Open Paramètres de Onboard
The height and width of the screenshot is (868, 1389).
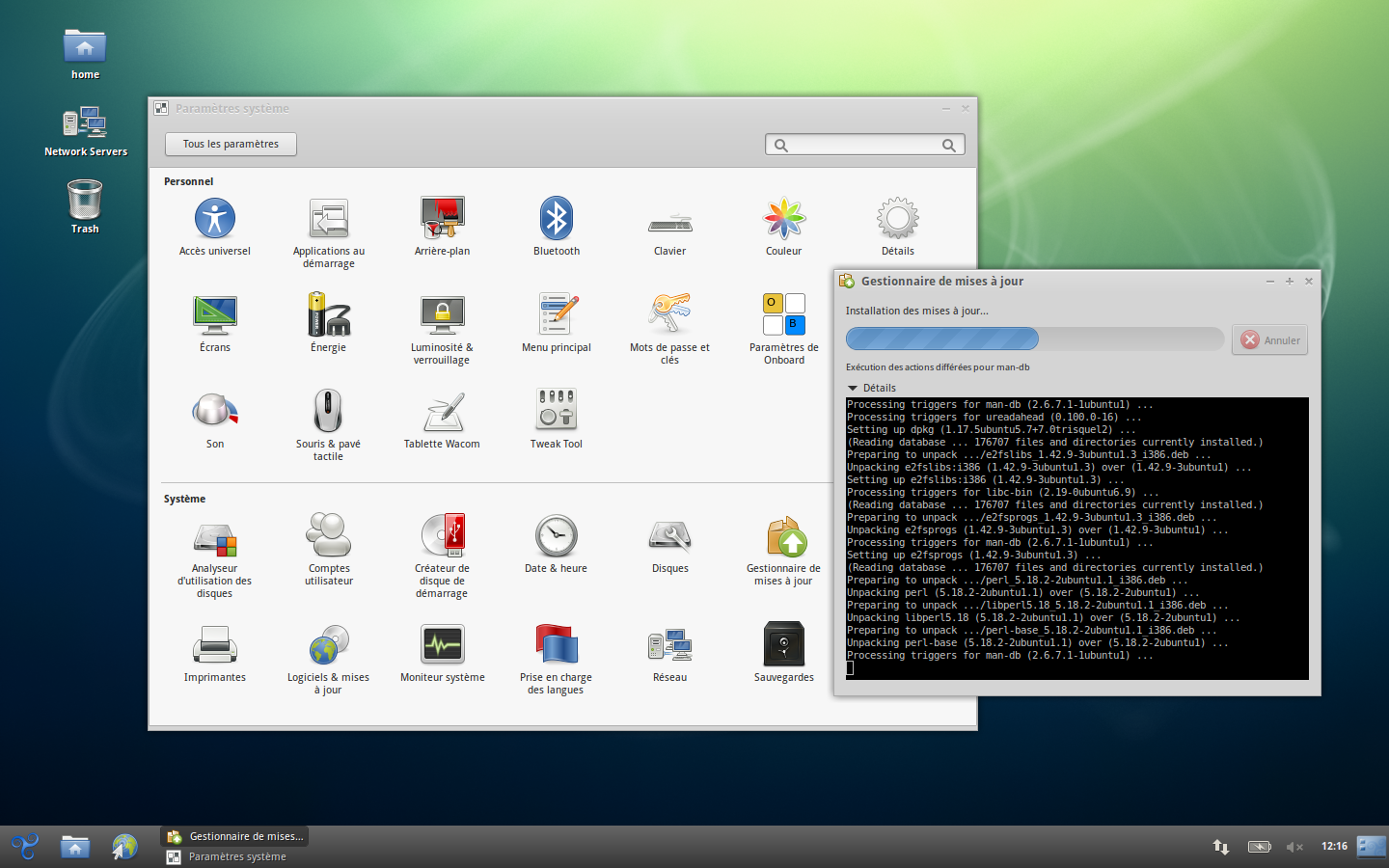(x=784, y=329)
